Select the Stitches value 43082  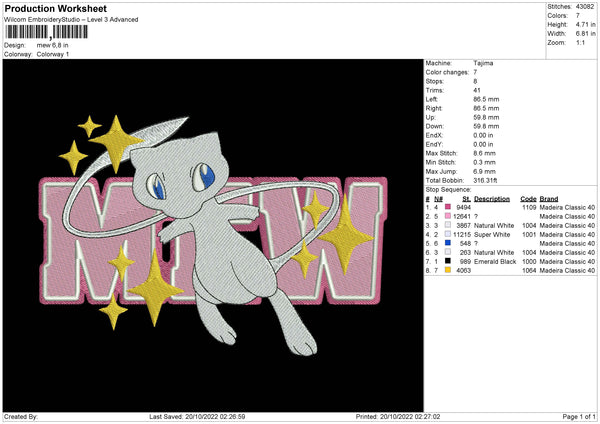point(585,7)
